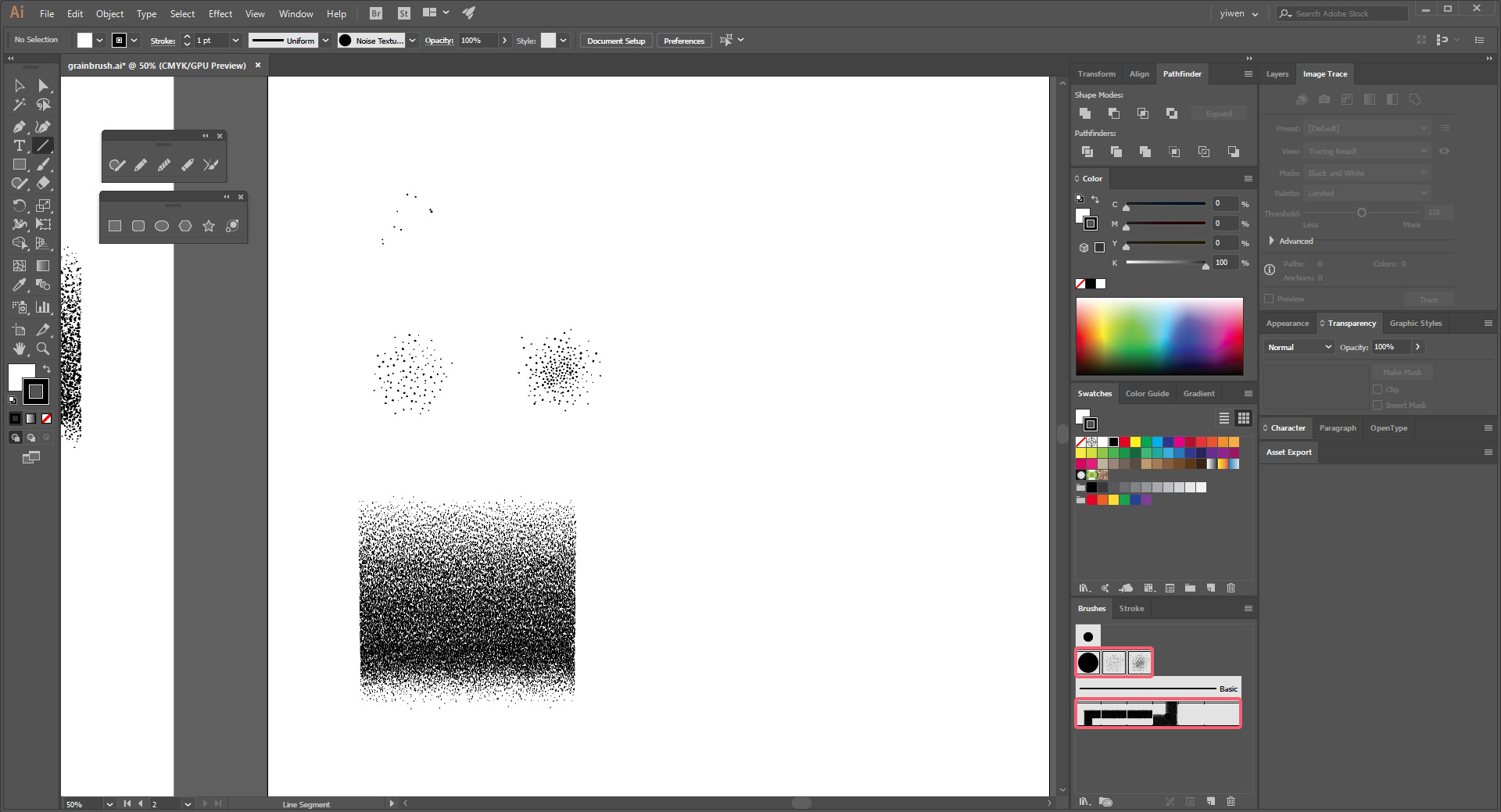The image size is (1501, 812).
Task: Open the Object menu
Action: pyautogui.click(x=109, y=14)
